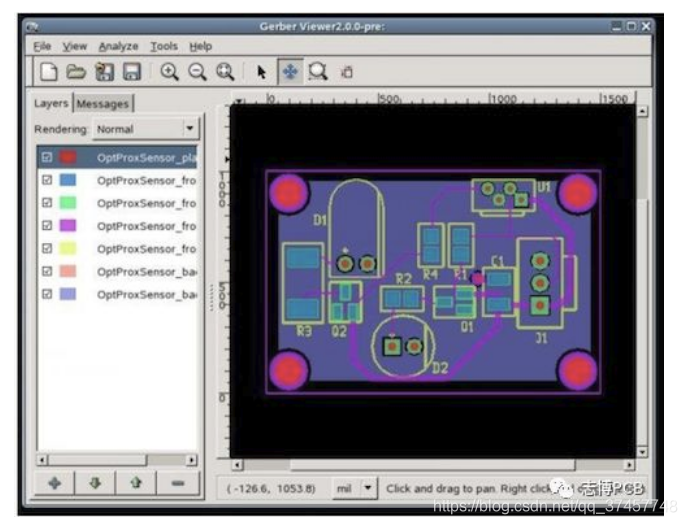Click canvas horizontal scrollbar right arrow
The height and width of the screenshot is (525, 687).
click(630, 465)
